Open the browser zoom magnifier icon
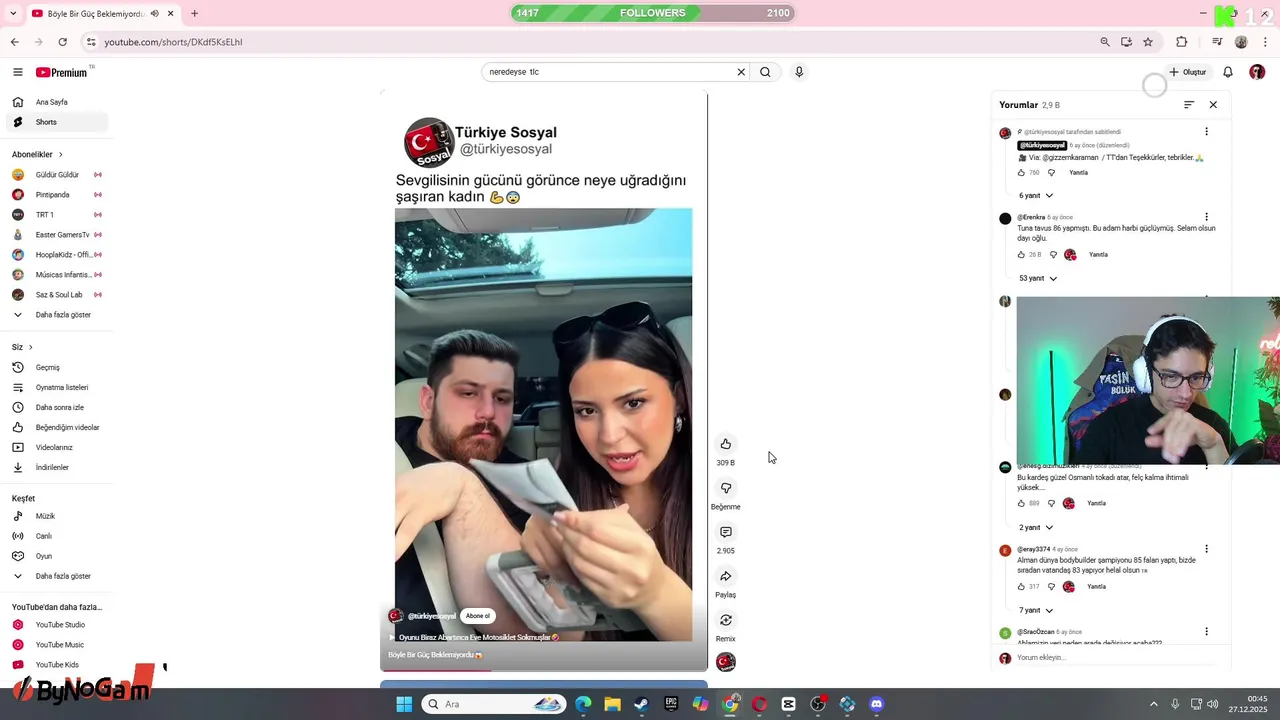 coord(1105,42)
